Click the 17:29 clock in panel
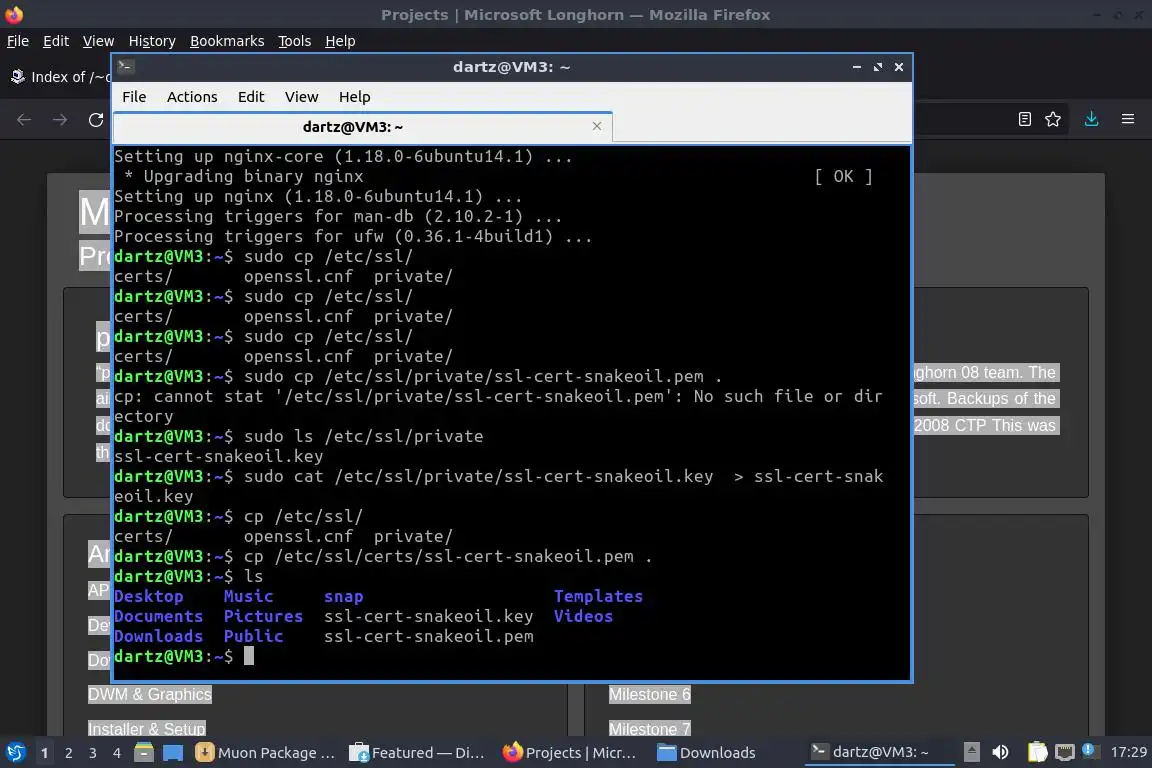Screen dimensions: 1152x768 tap(1128, 752)
